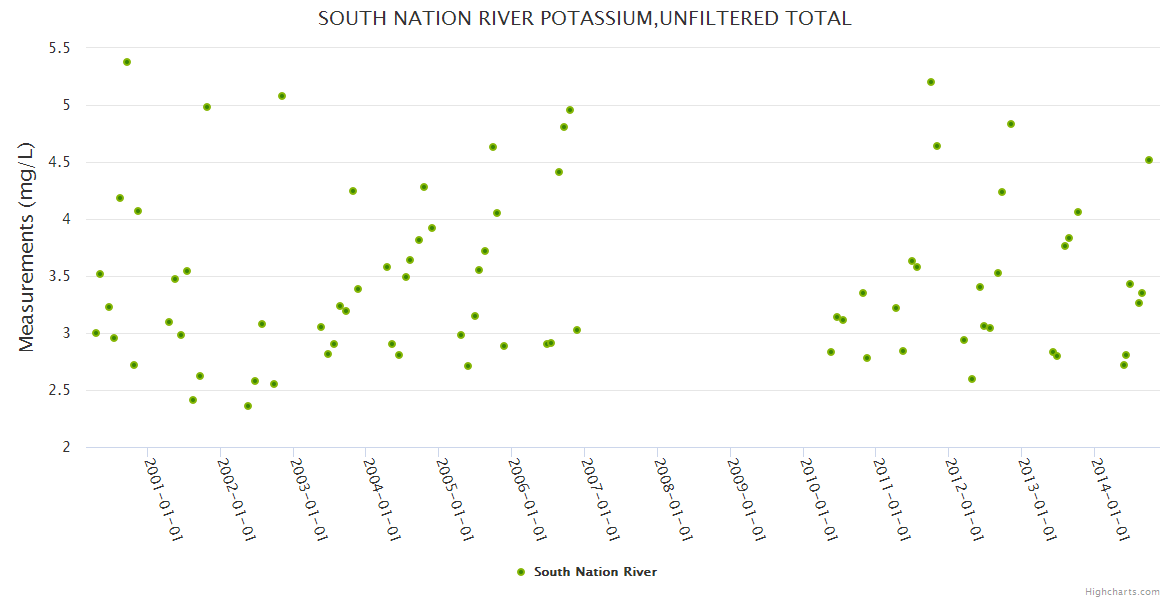The width and height of the screenshot is (1170, 600).
Task: Click the green legend marker beside South Nation River
Action: tap(520, 572)
